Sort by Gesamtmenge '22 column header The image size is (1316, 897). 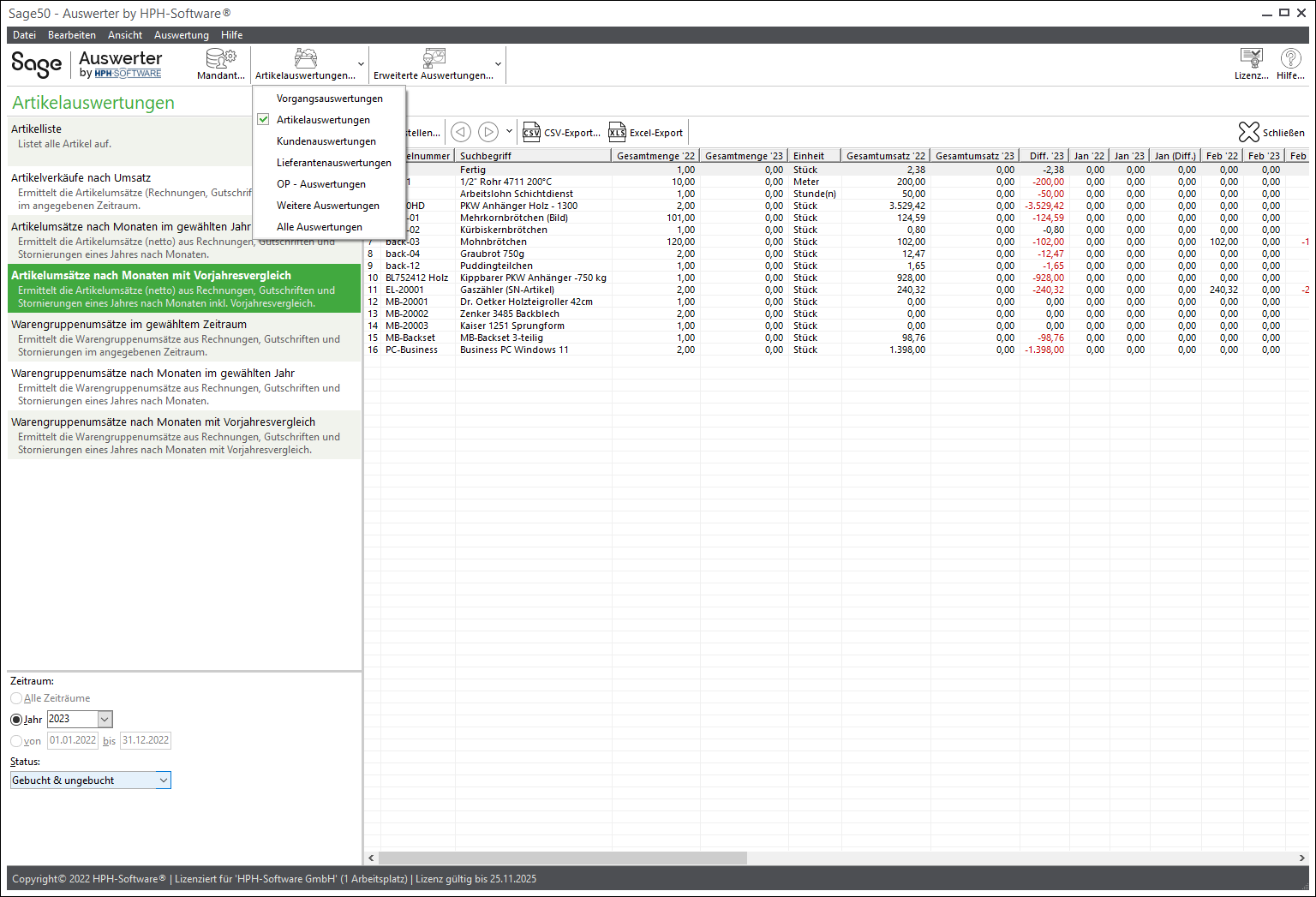[x=655, y=156]
